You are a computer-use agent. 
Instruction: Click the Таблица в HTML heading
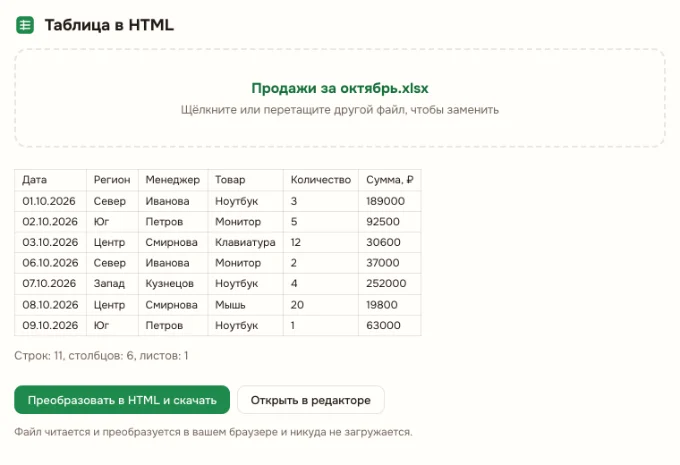[109, 25]
